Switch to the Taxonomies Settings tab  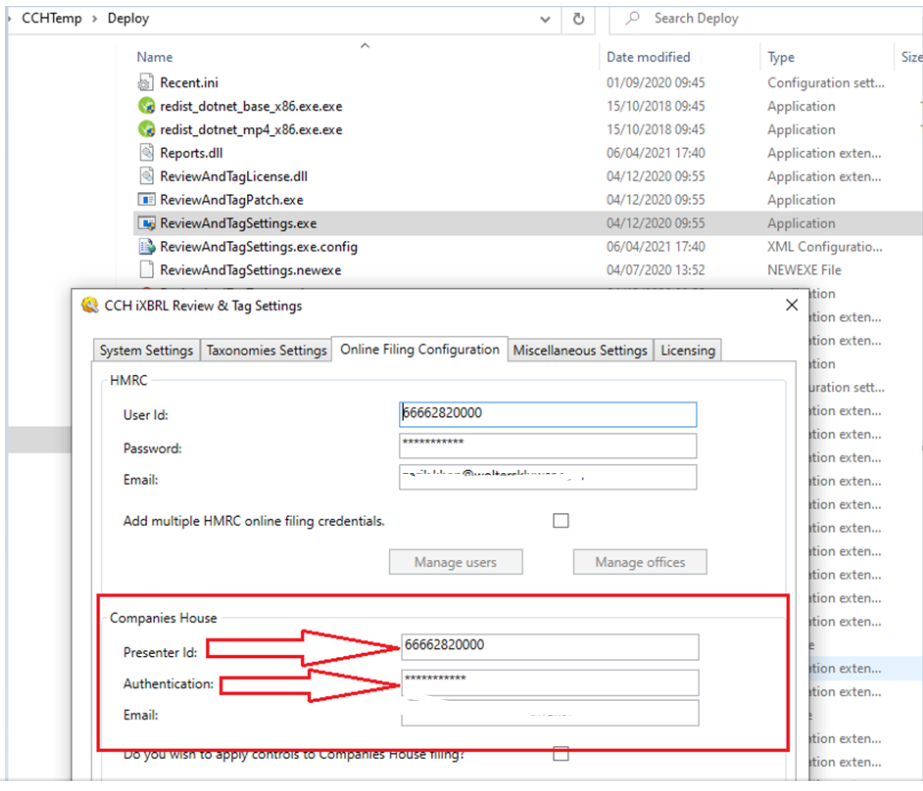tap(266, 350)
